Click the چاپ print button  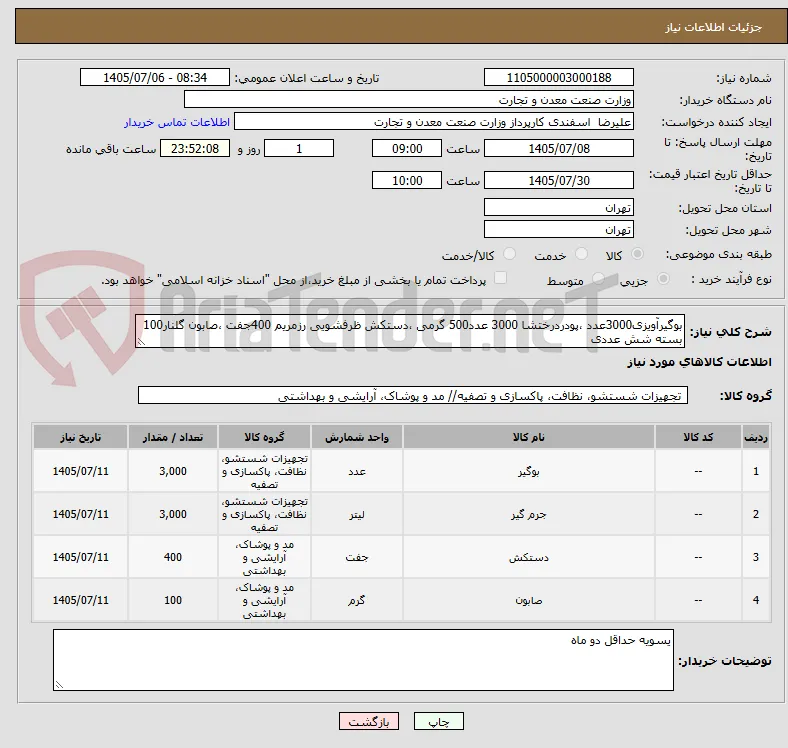[x=439, y=721]
